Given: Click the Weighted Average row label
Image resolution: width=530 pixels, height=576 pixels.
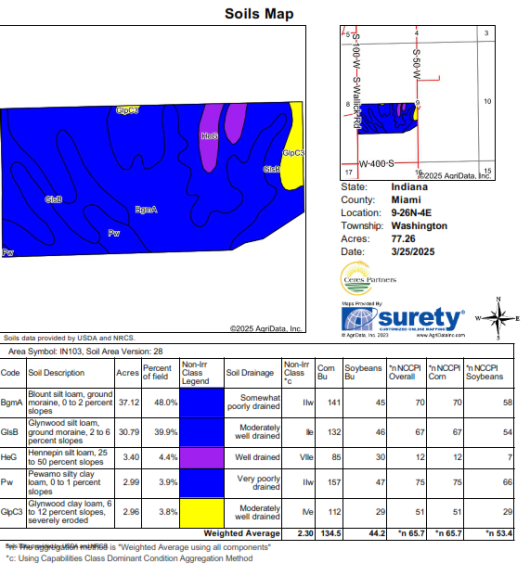Looking at the screenshot, I should tap(242, 533).
